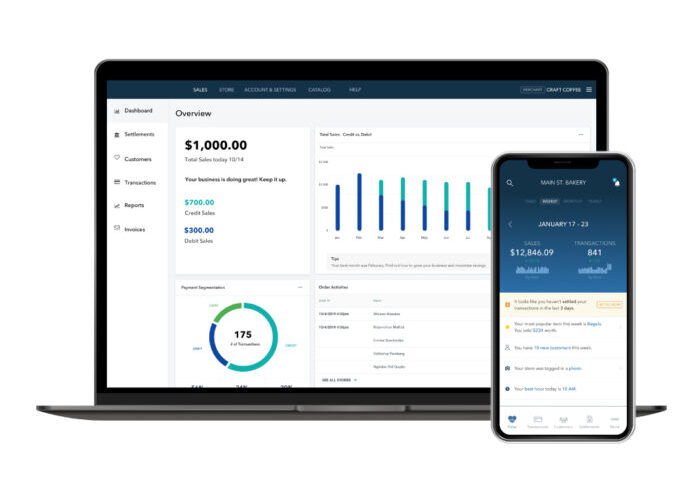Open Account & Settings menu
This screenshot has height=500, width=700.
pyautogui.click(x=270, y=90)
